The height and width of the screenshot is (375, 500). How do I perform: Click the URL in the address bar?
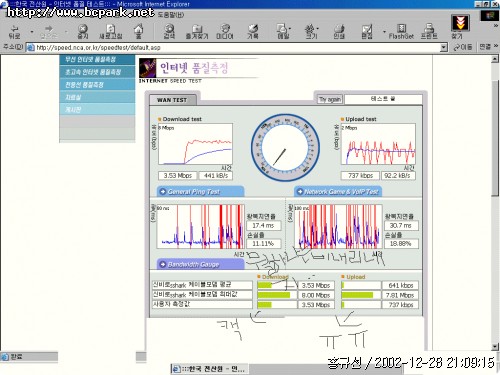(x=98, y=47)
